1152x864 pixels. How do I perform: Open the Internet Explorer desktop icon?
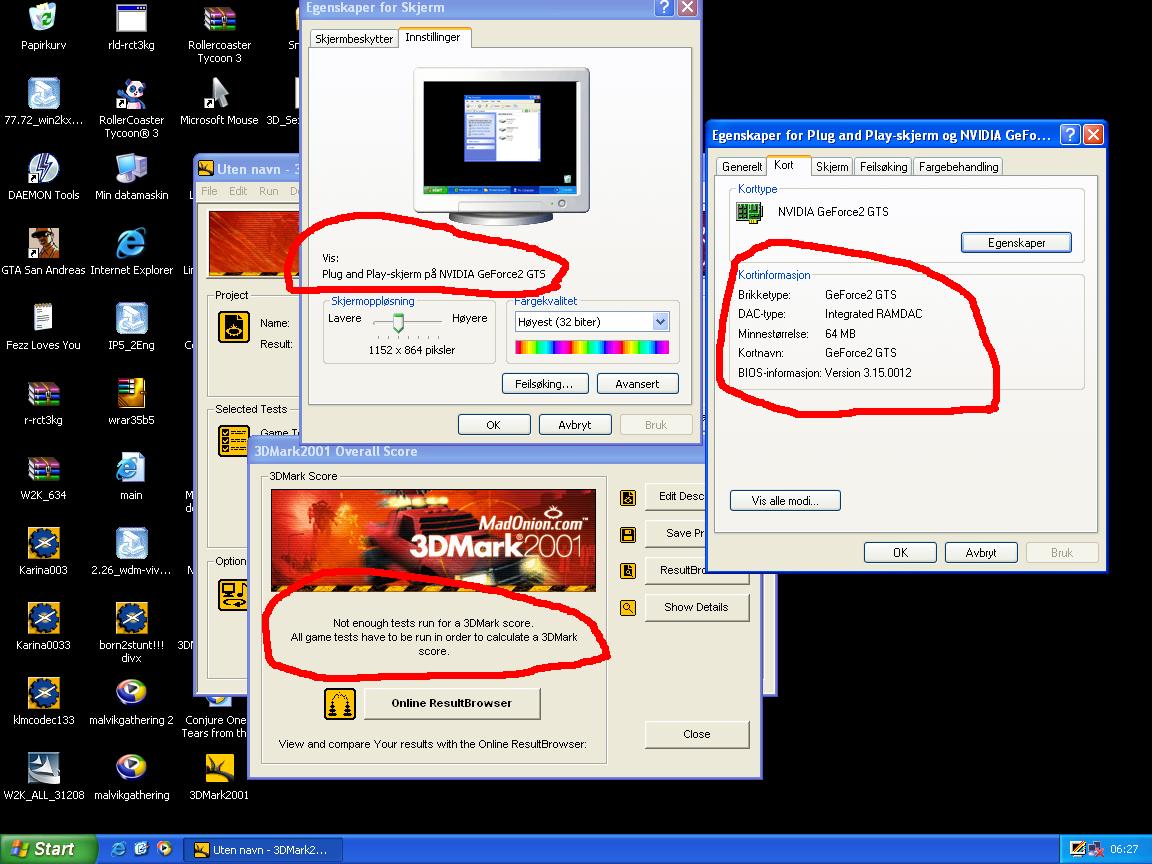pyautogui.click(x=132, y=243)
